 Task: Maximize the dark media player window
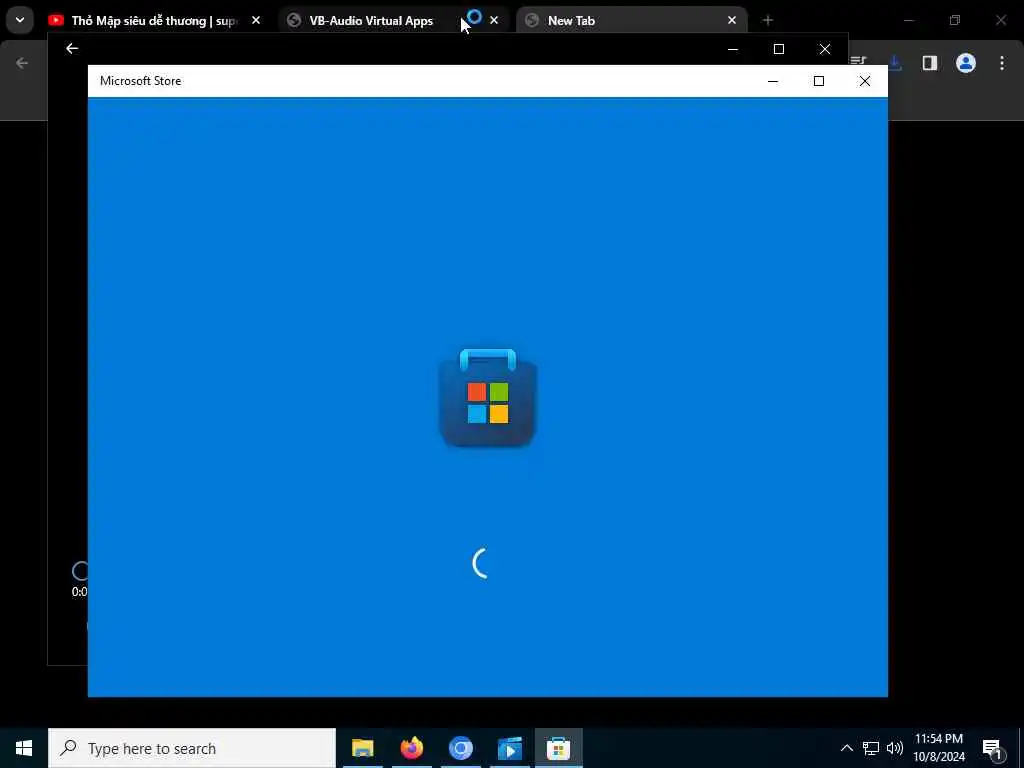coord(778,49)
